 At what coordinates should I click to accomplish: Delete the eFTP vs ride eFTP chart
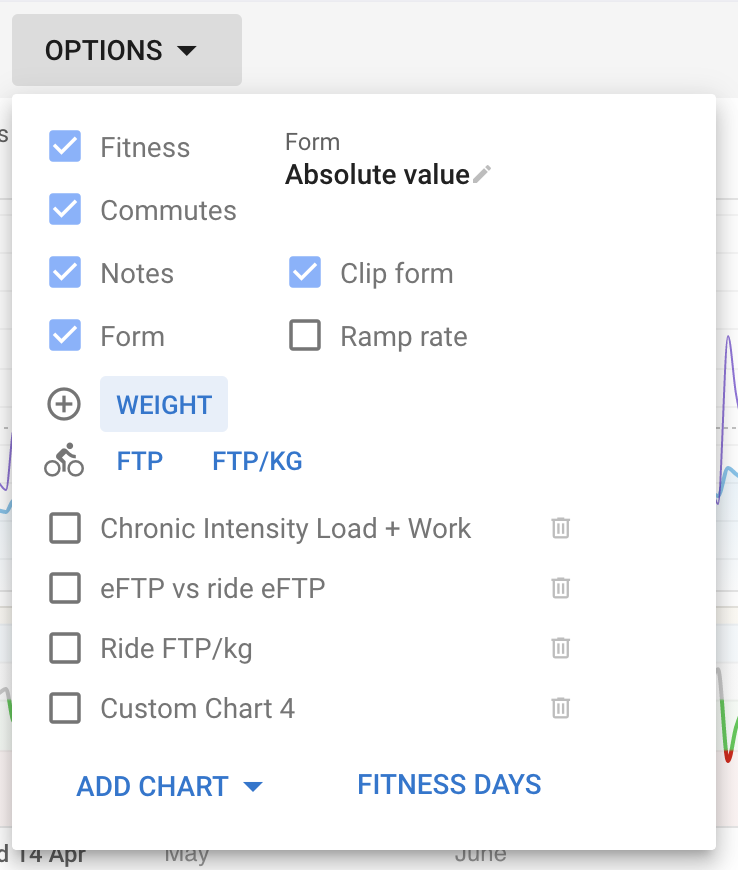click(560, 588)
